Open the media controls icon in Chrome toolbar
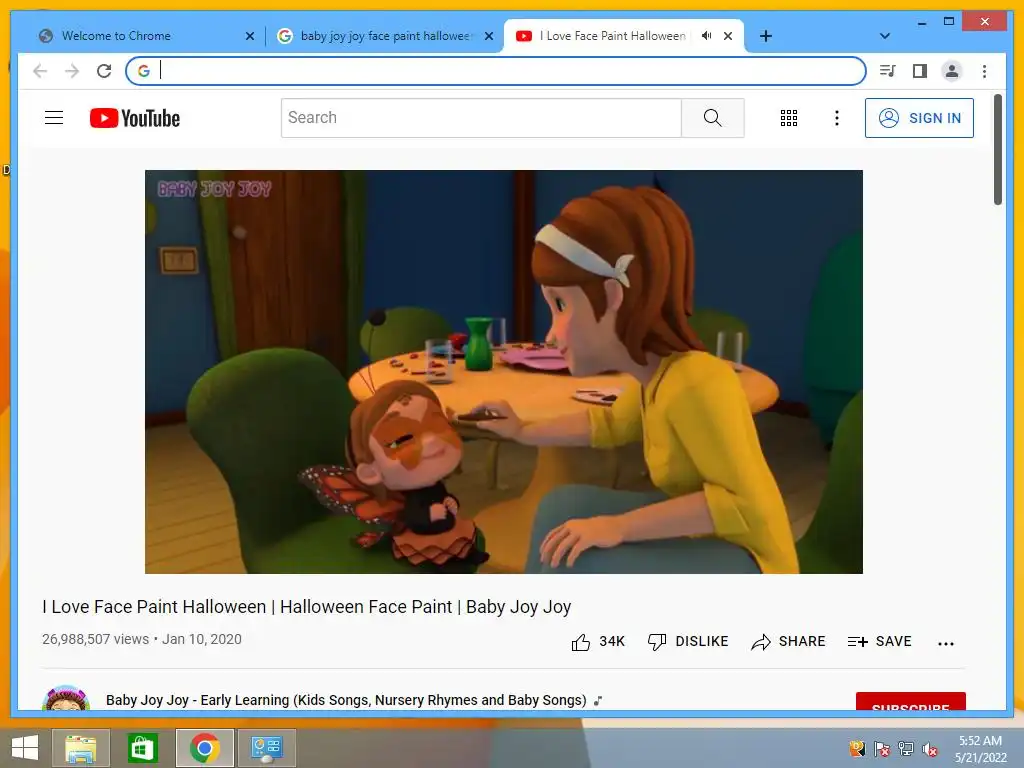Screen dimensions: 1024x768 [x=887, y=71]
